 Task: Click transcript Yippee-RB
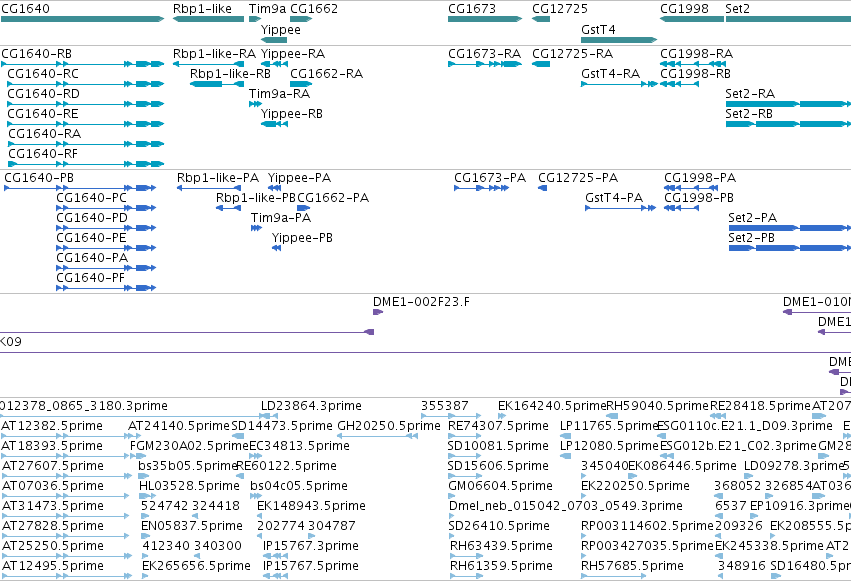(274, 124)
